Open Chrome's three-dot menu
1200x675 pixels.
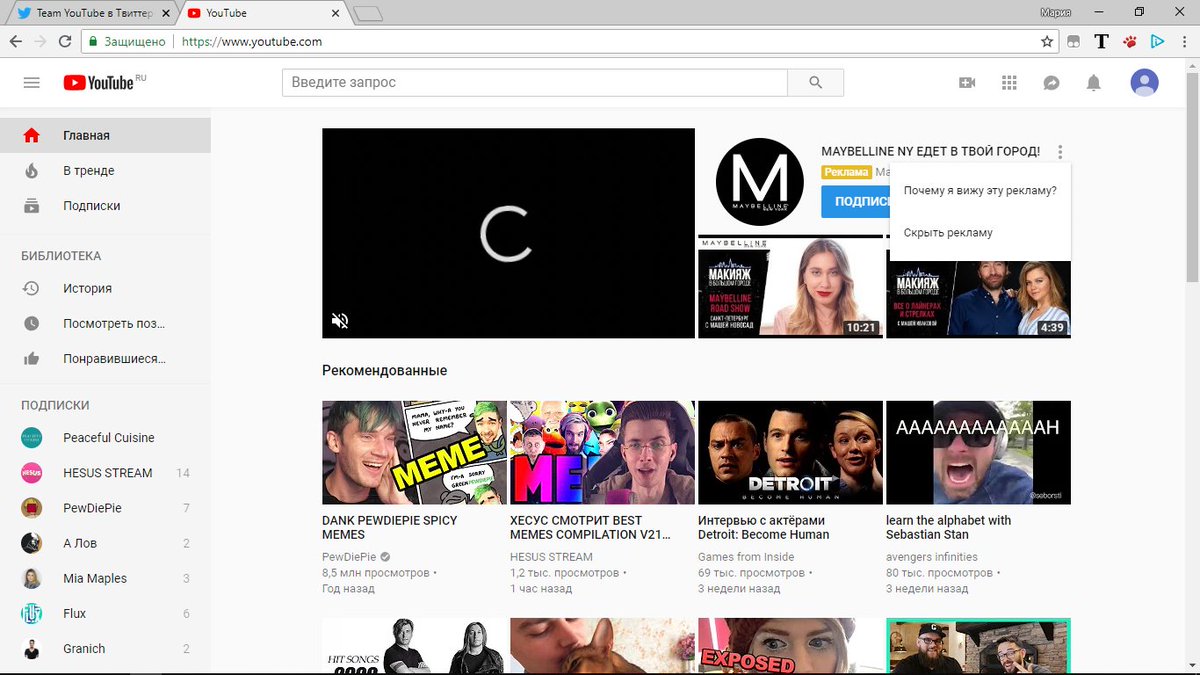pos(1185,42)
